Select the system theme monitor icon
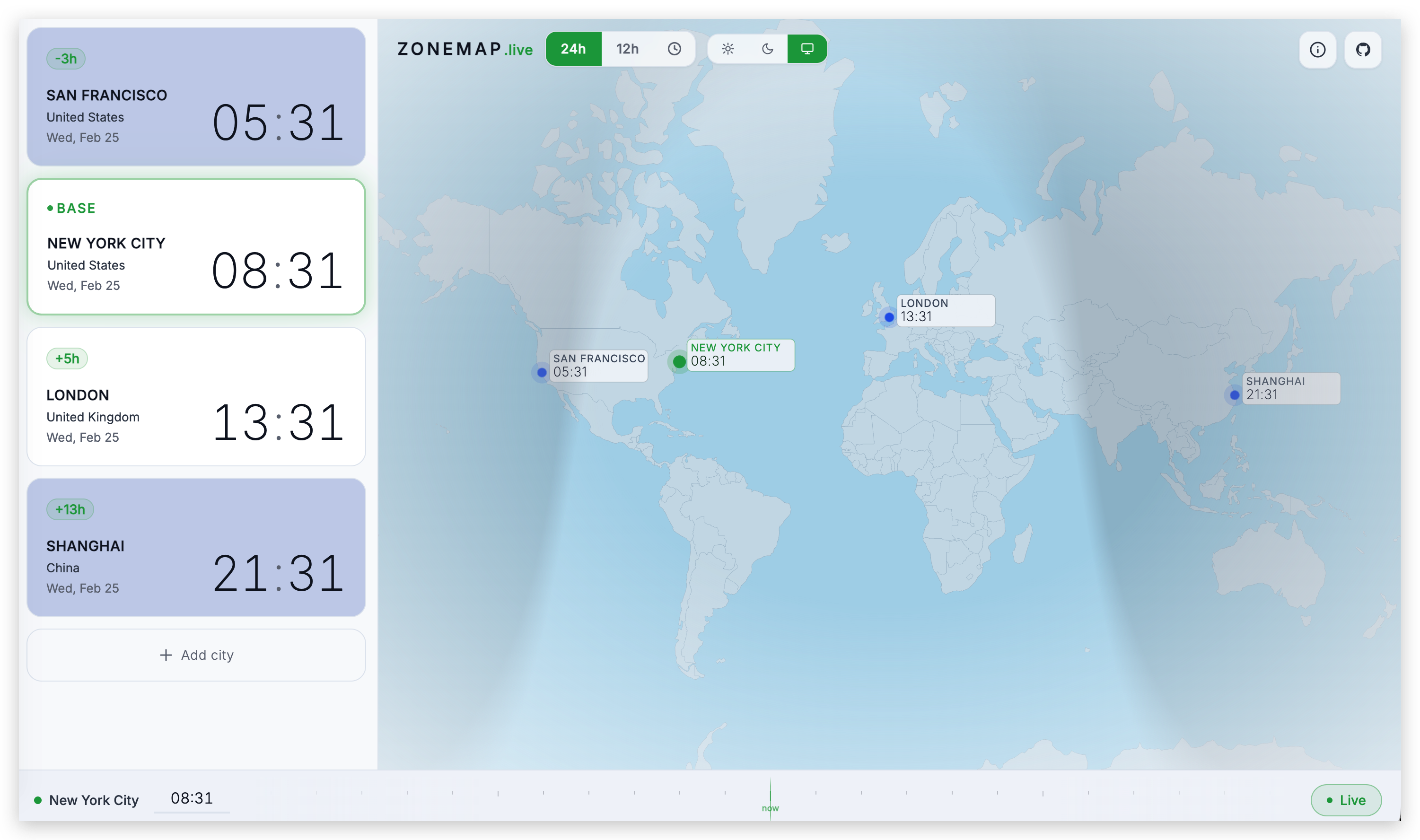Screen dimensions: 1420x840 pos(807,49)
